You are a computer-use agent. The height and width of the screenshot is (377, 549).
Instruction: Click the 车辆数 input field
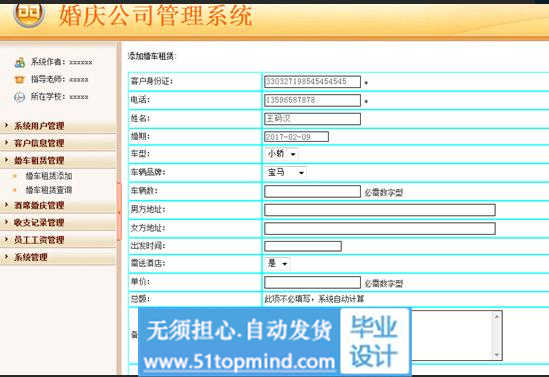tap(312, 191)
